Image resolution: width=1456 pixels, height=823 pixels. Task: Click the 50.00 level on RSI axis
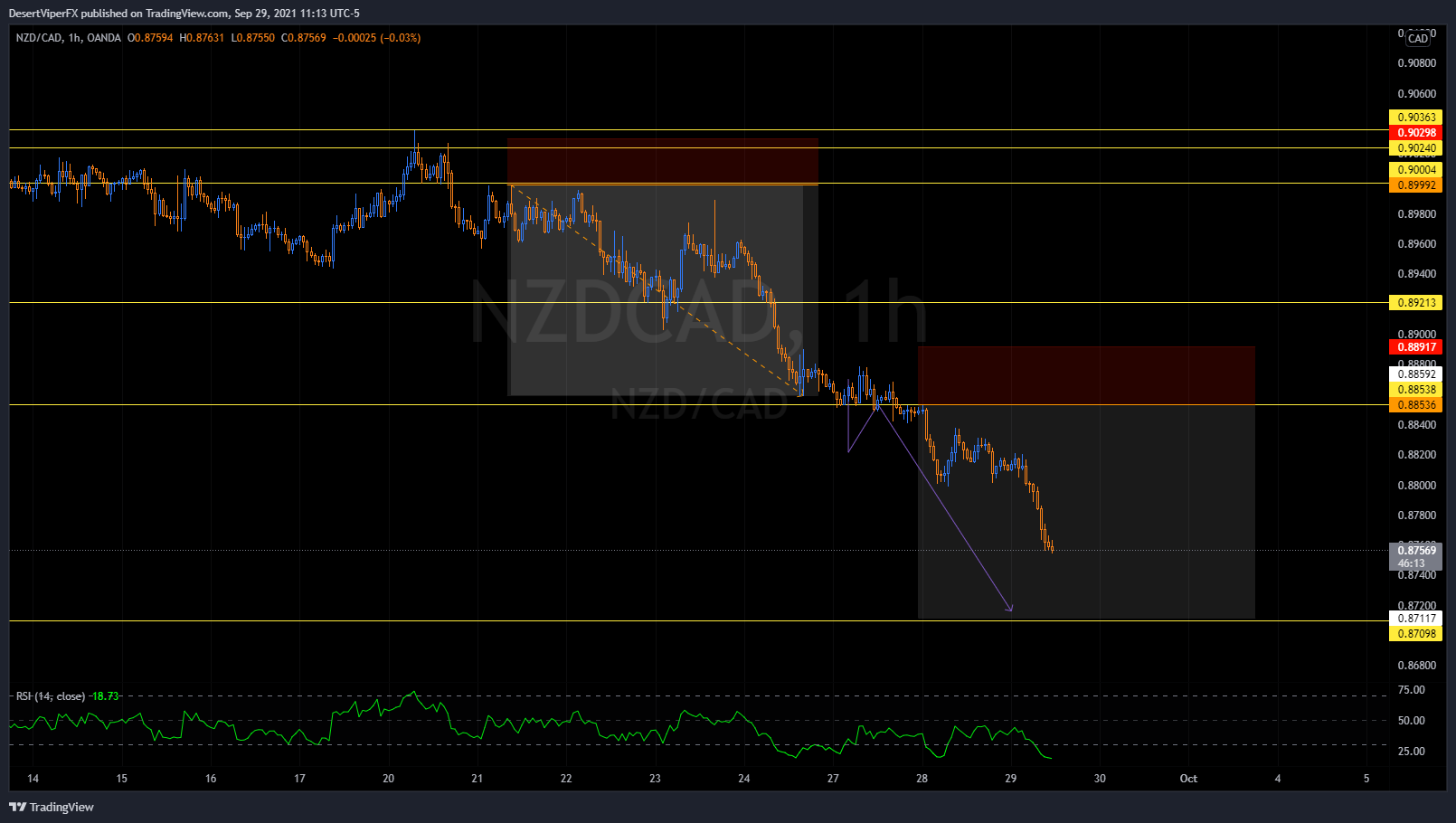click(1411, 721)
